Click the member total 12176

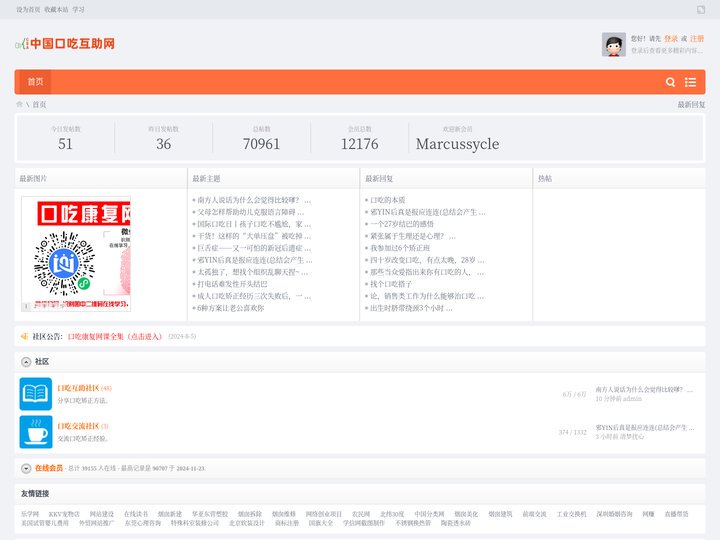360,144
